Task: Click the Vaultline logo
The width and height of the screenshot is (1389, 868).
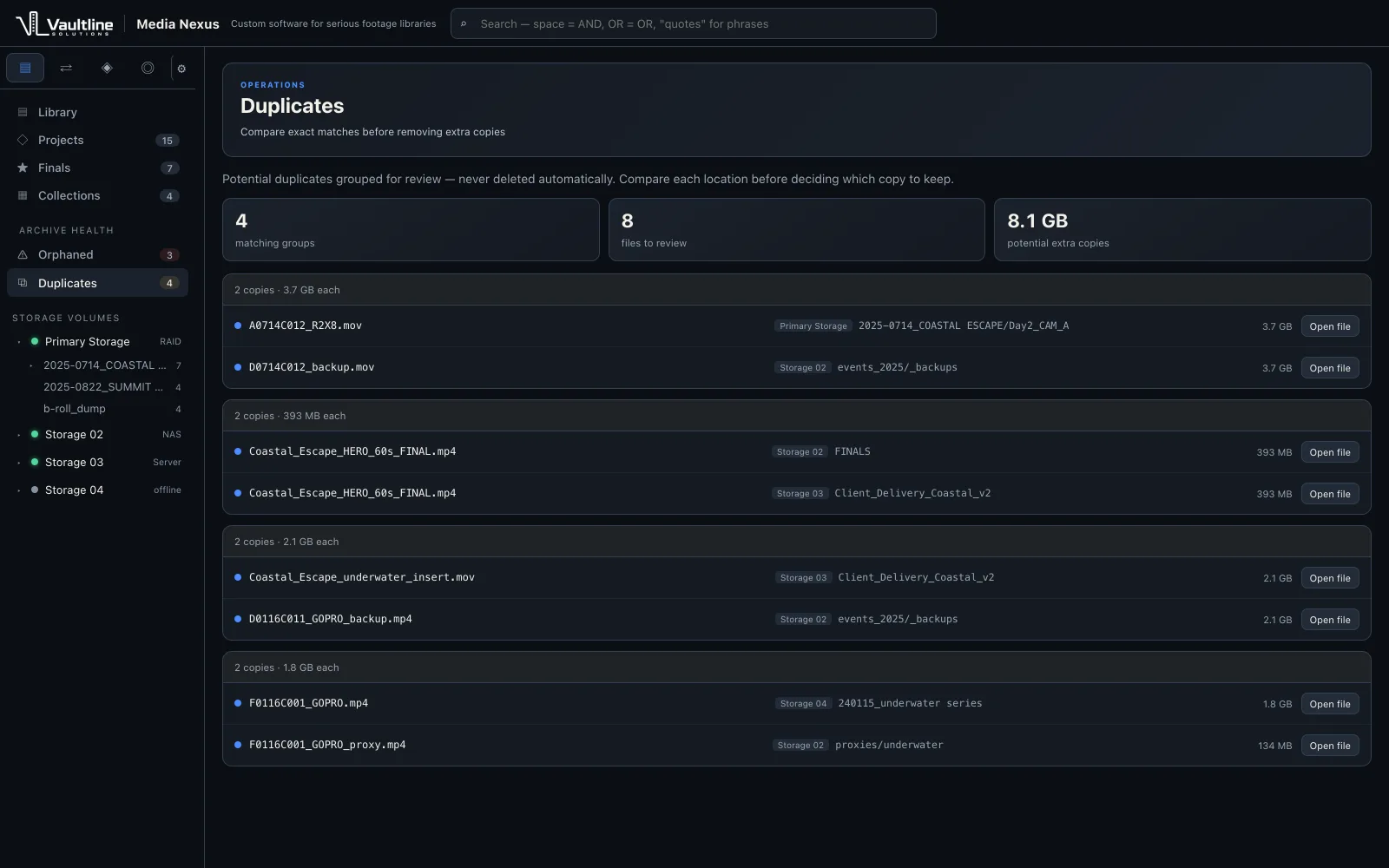Action: click(64, 23)
